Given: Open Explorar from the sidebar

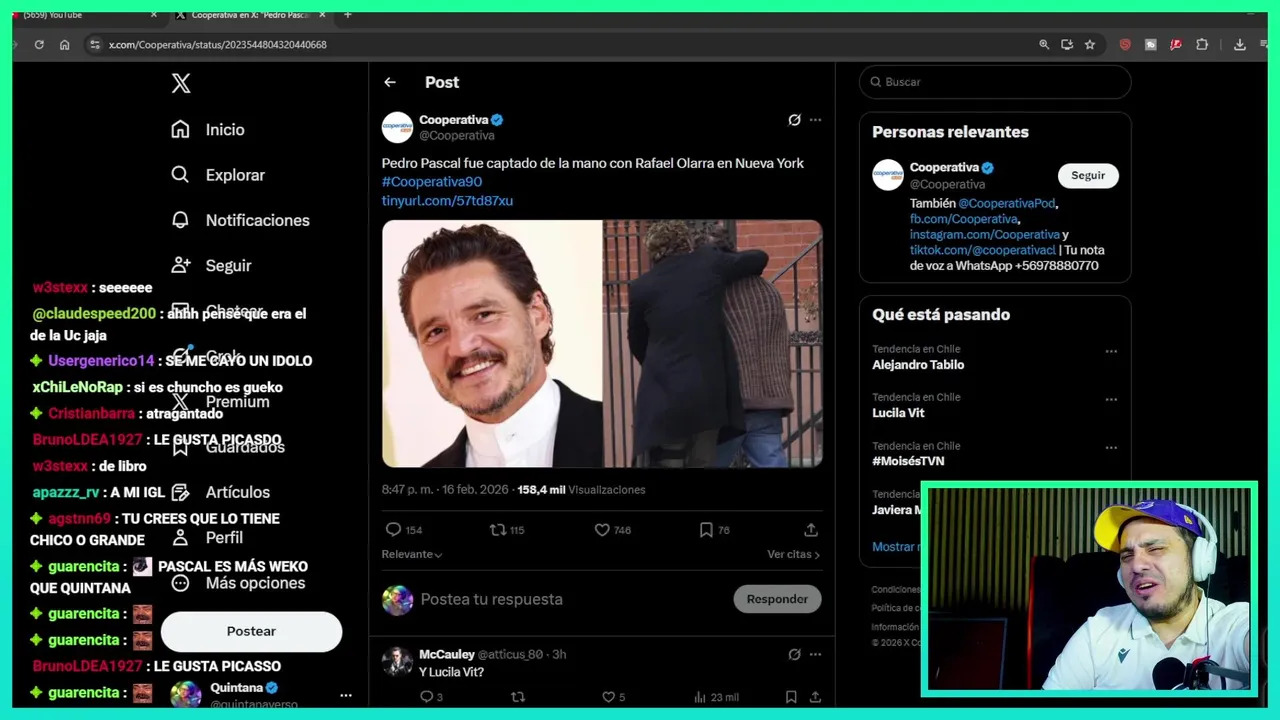Looking at the screenshot, I should point(218,175).
